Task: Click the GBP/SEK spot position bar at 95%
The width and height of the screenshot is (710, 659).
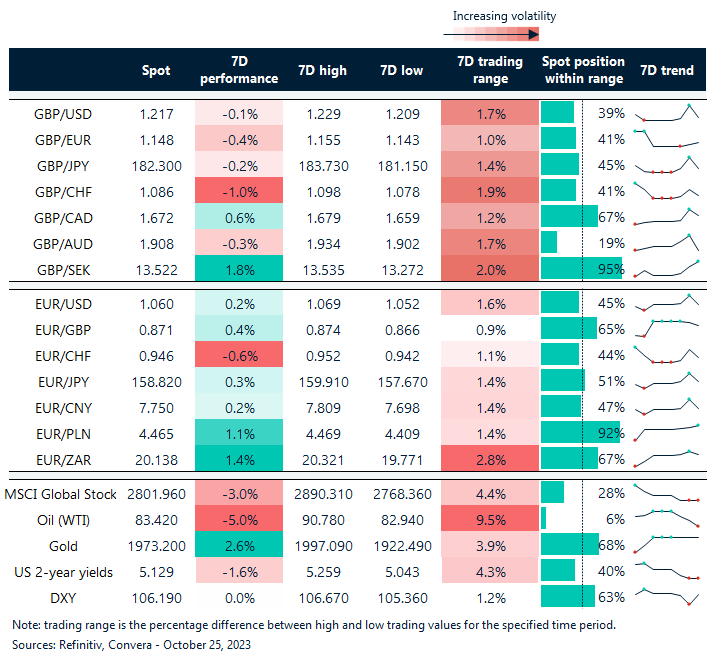Action: [580, 266]
